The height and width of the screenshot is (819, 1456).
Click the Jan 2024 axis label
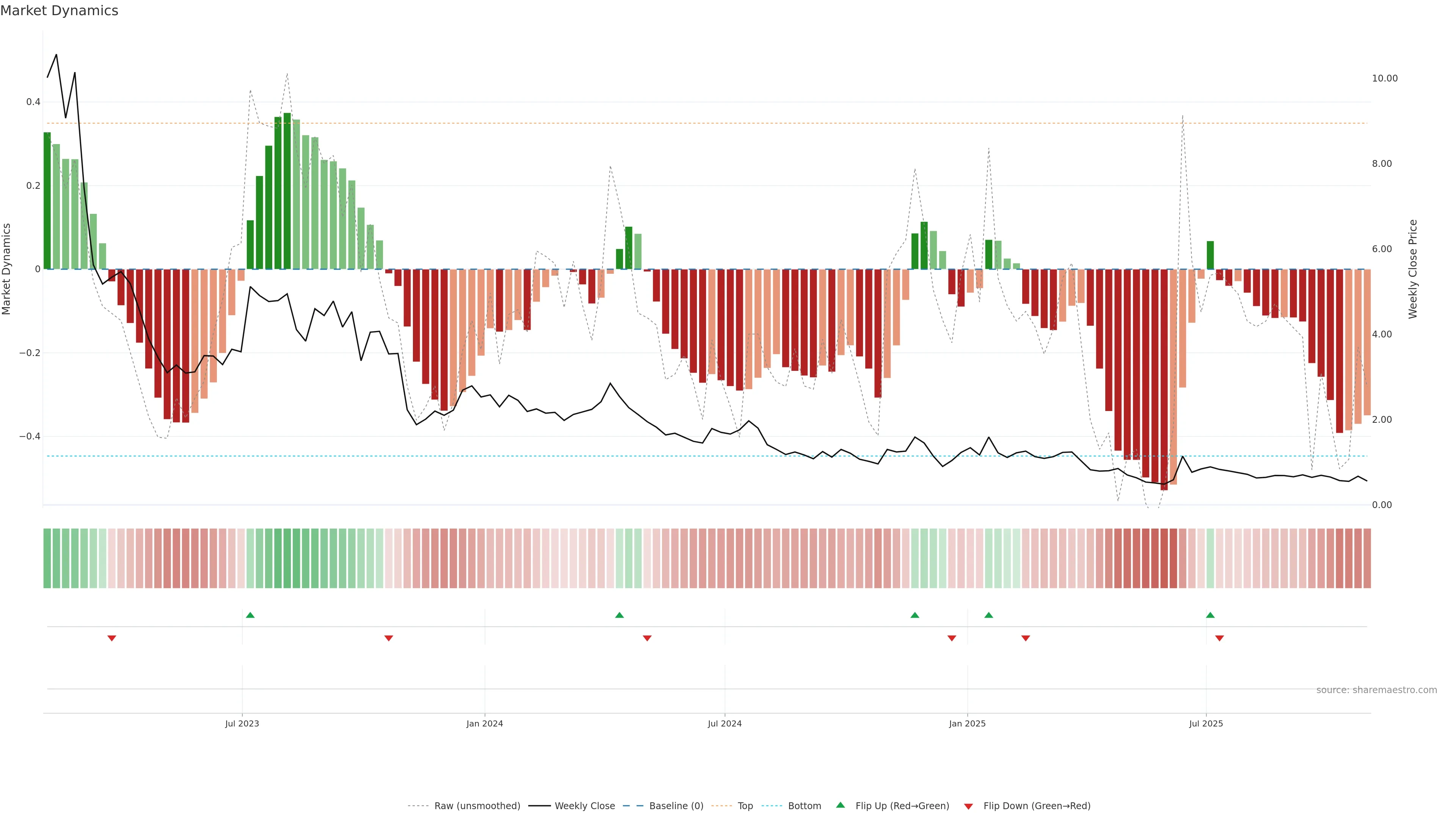pos(485,723)
